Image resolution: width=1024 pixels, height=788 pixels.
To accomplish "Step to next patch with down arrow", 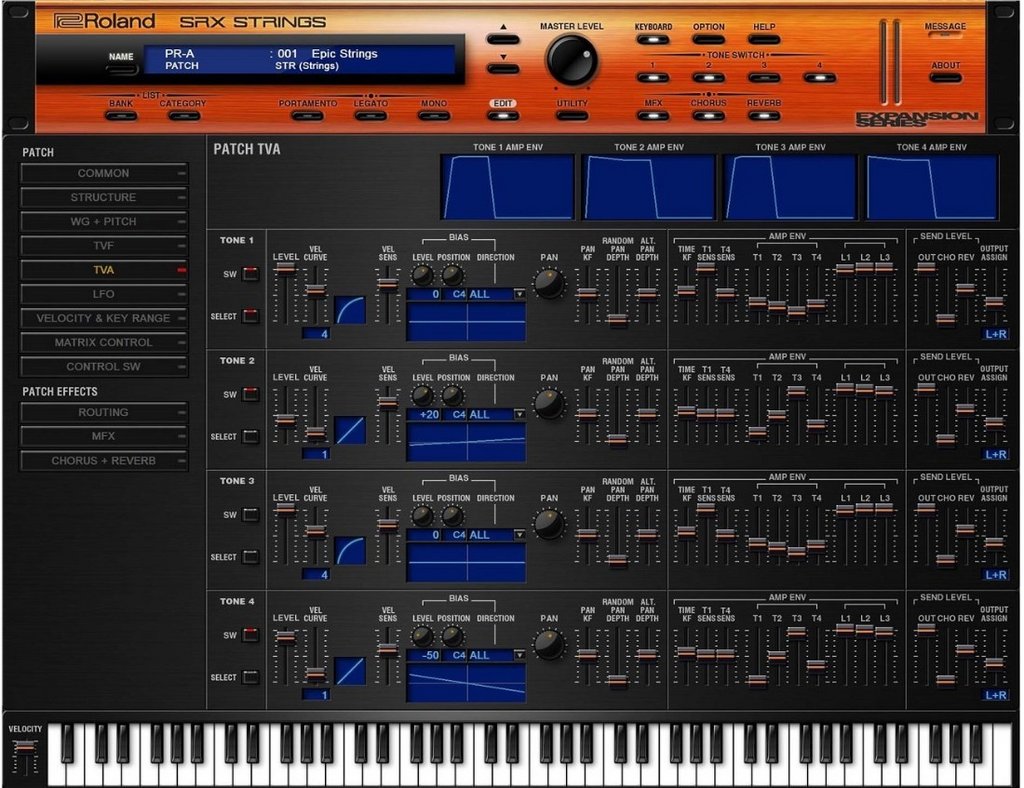I will pos(503,69).
